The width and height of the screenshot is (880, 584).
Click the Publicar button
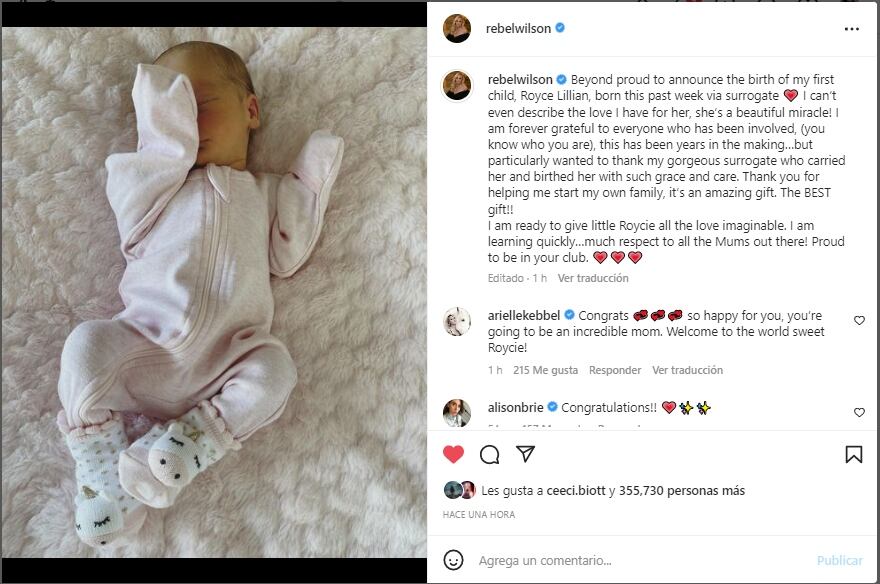coord(839,560)
